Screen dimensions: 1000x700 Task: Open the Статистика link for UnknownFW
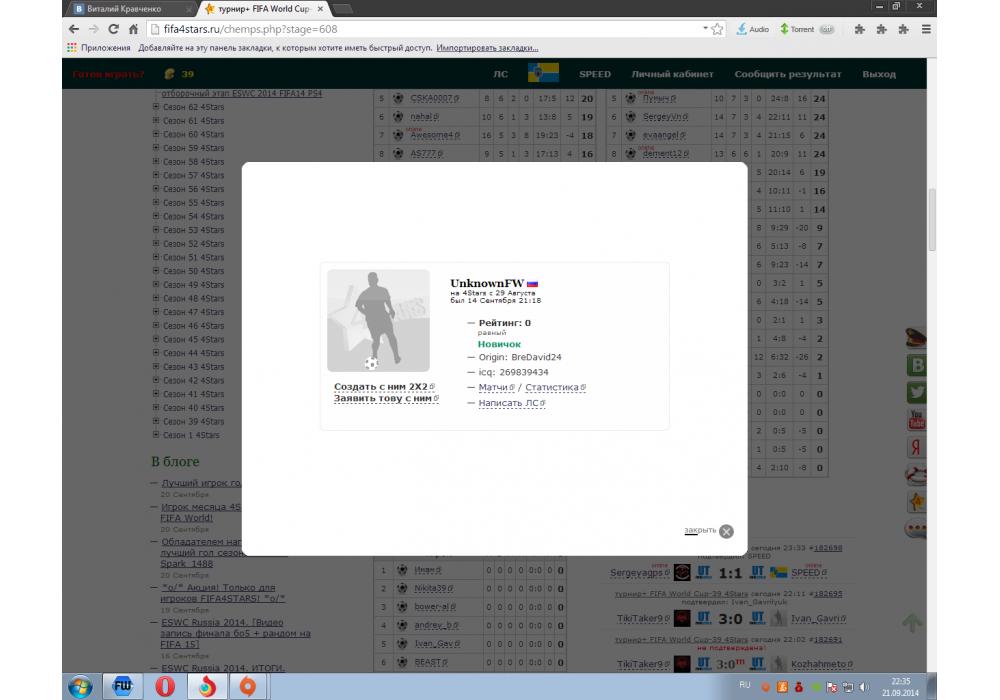click(x=553, y=387)
